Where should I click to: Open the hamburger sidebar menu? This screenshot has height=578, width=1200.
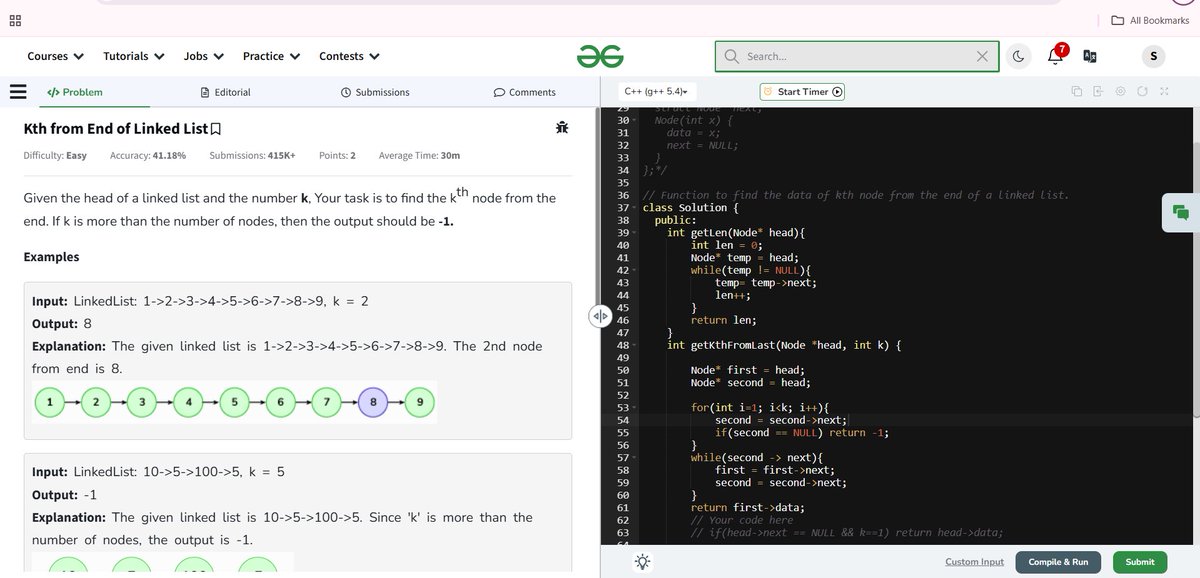click(x=17, y=92)
